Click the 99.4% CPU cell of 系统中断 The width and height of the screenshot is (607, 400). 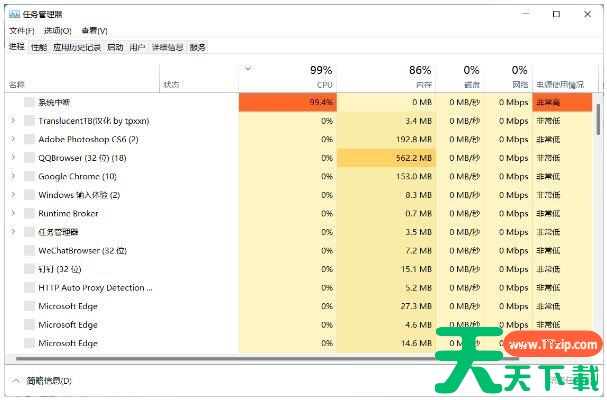point(288,102)
